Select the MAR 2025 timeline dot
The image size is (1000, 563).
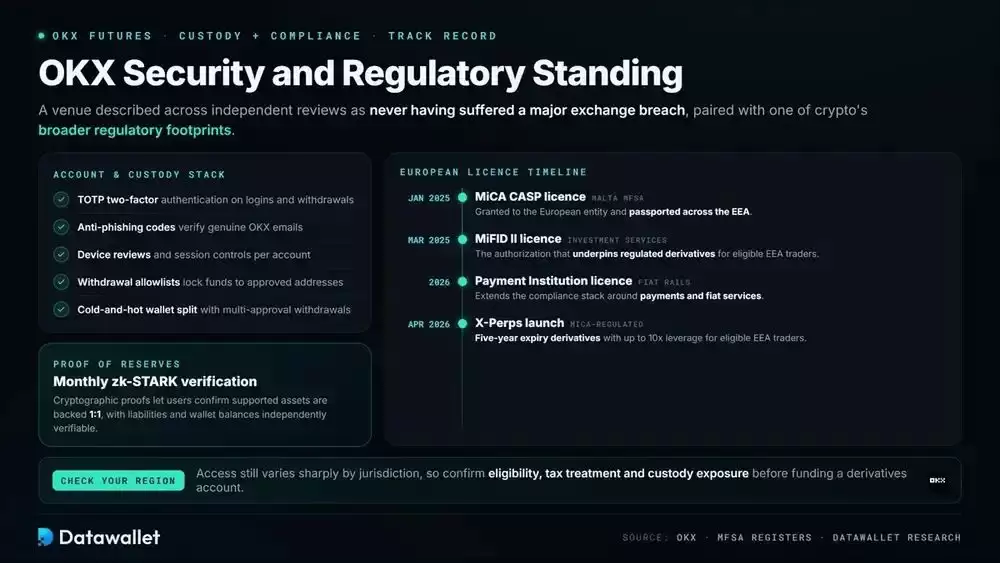pyautogui.click(x=462, y=240)
